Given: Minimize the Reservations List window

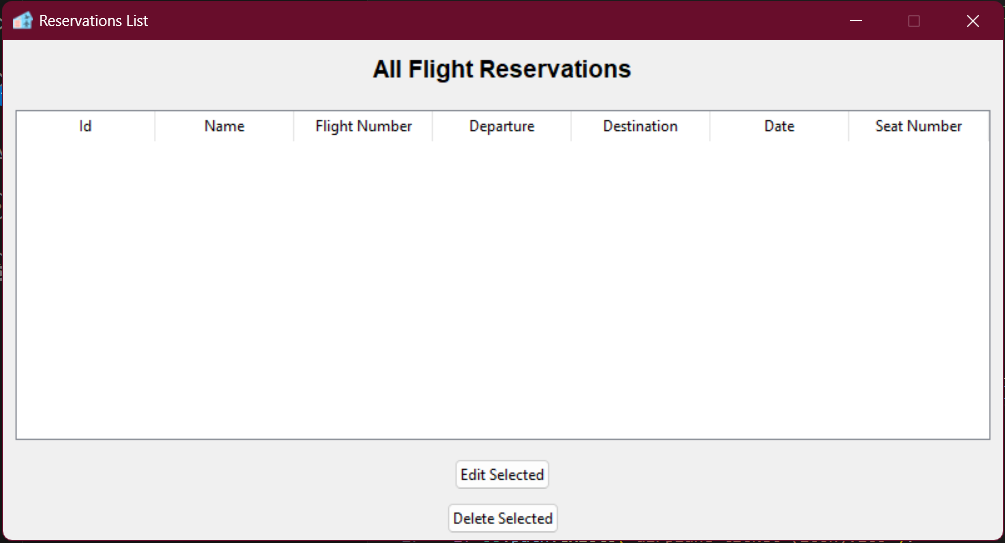Looking at the screenshot, I should click(x=856, y=21).
